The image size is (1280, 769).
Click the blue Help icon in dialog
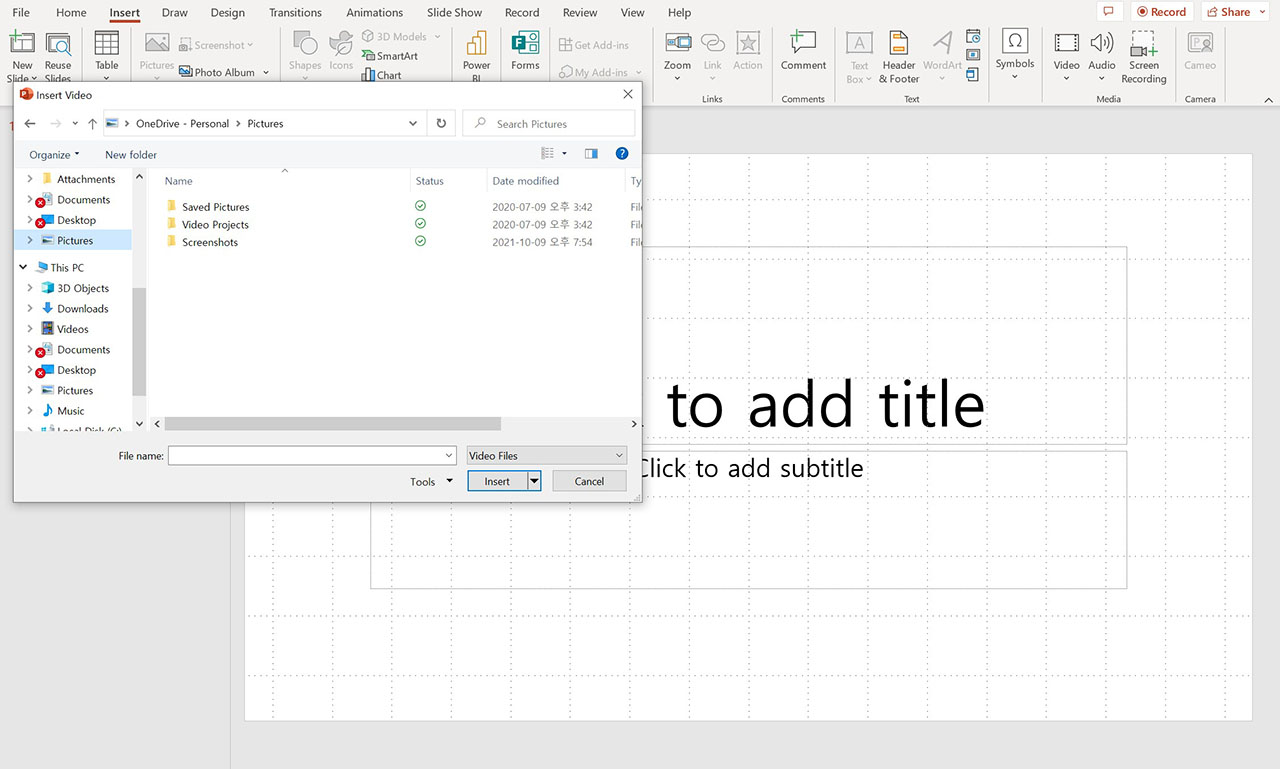pyautogui.click(x=622, y=154)
